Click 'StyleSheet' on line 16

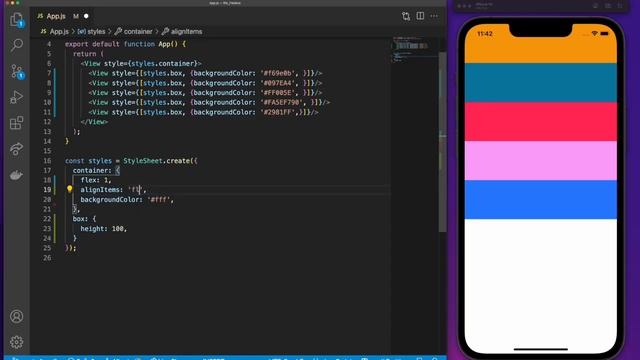(x=143, y=161)
